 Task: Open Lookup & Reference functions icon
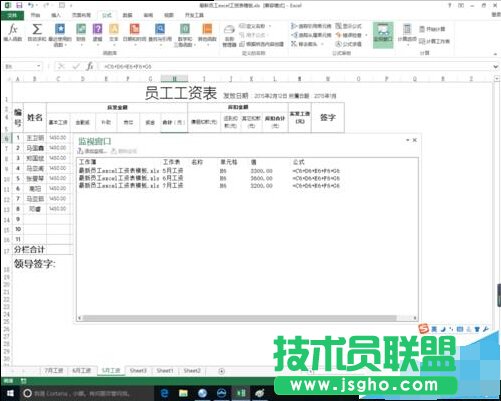[x=160, y=32]
